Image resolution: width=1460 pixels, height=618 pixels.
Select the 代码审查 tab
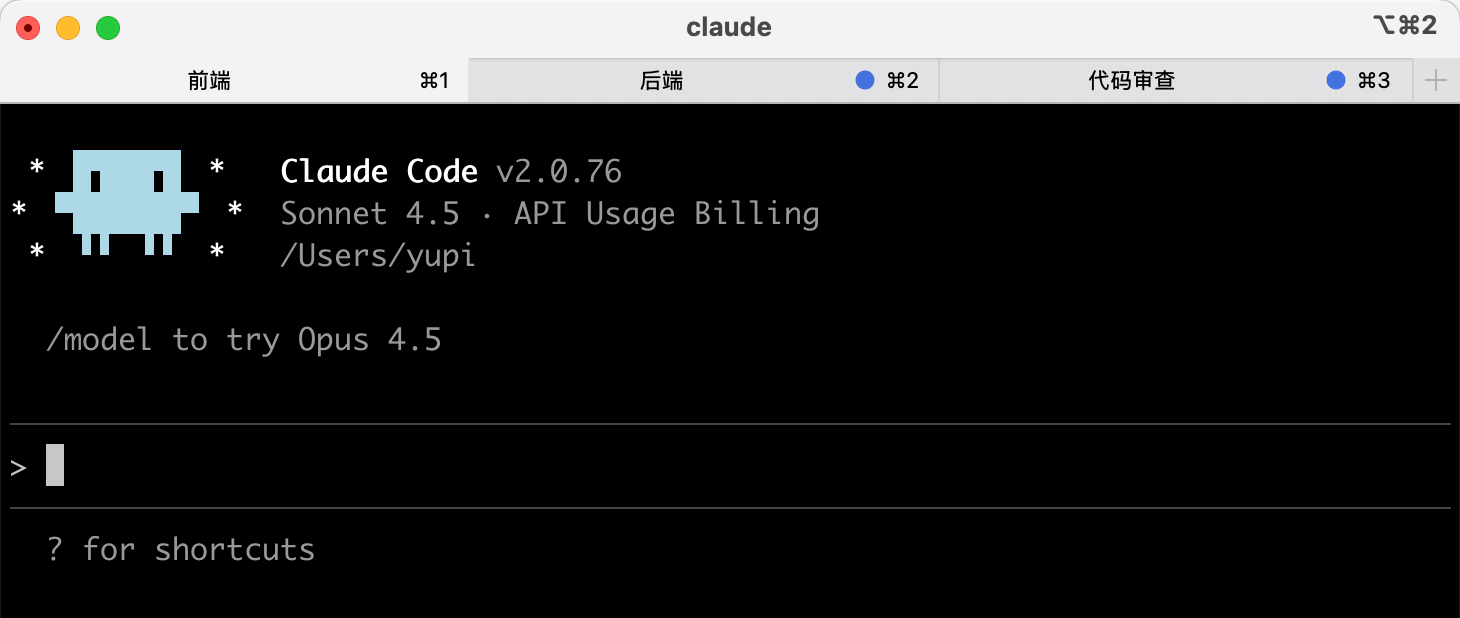1131,81
